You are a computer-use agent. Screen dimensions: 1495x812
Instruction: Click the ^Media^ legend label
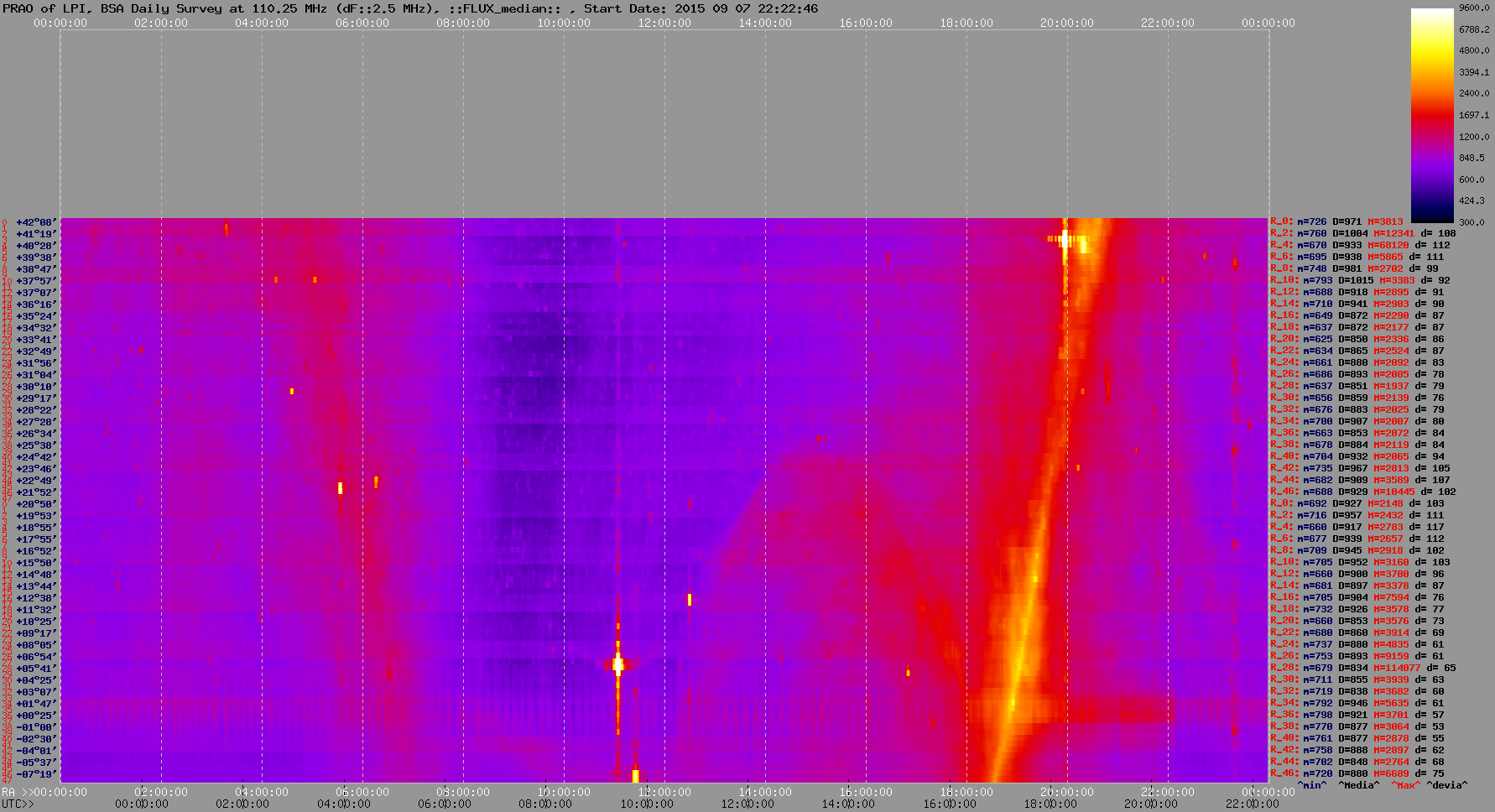click(1359, 785)
